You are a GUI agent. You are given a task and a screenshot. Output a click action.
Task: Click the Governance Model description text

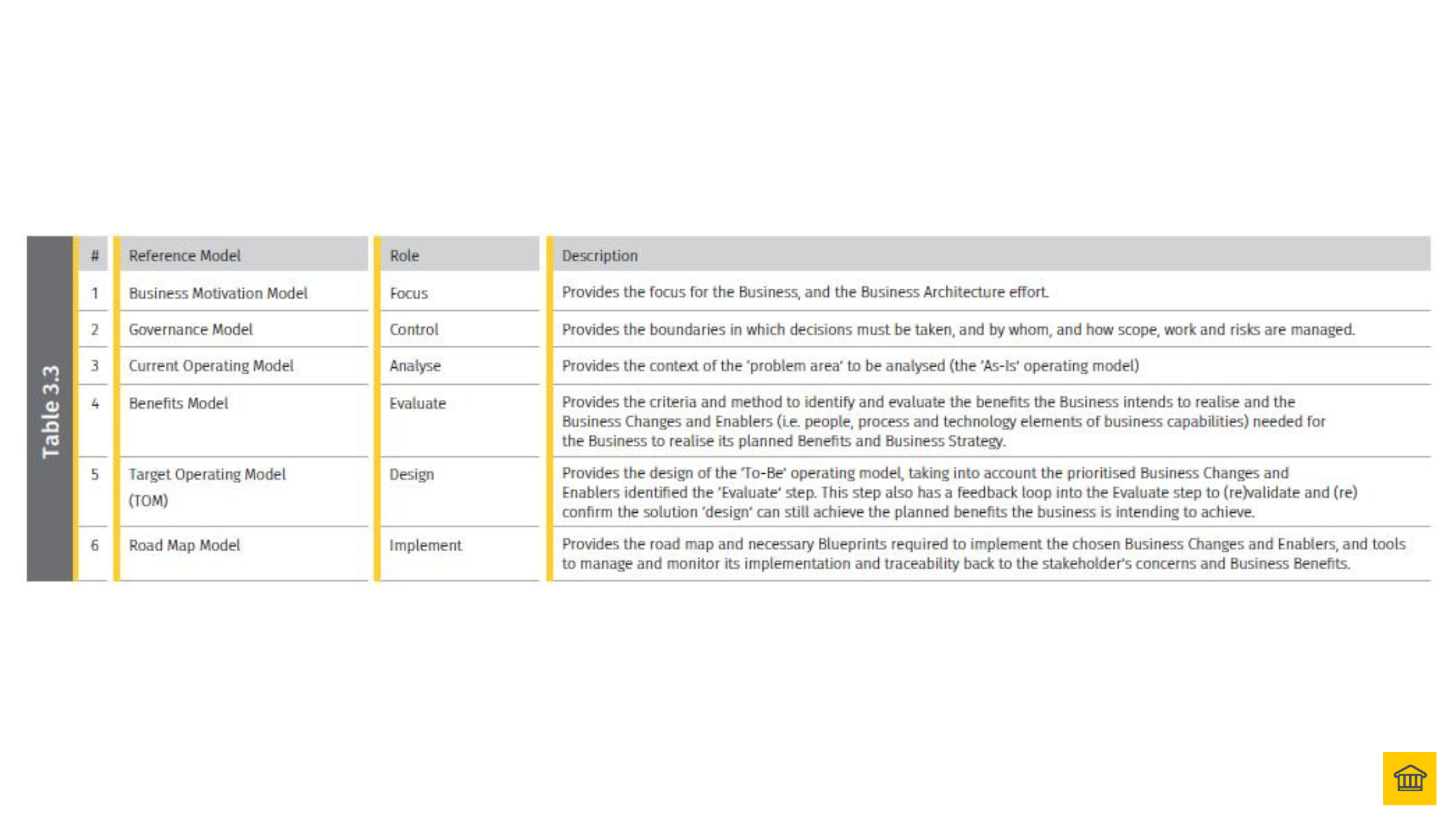(x=957, y=330)
